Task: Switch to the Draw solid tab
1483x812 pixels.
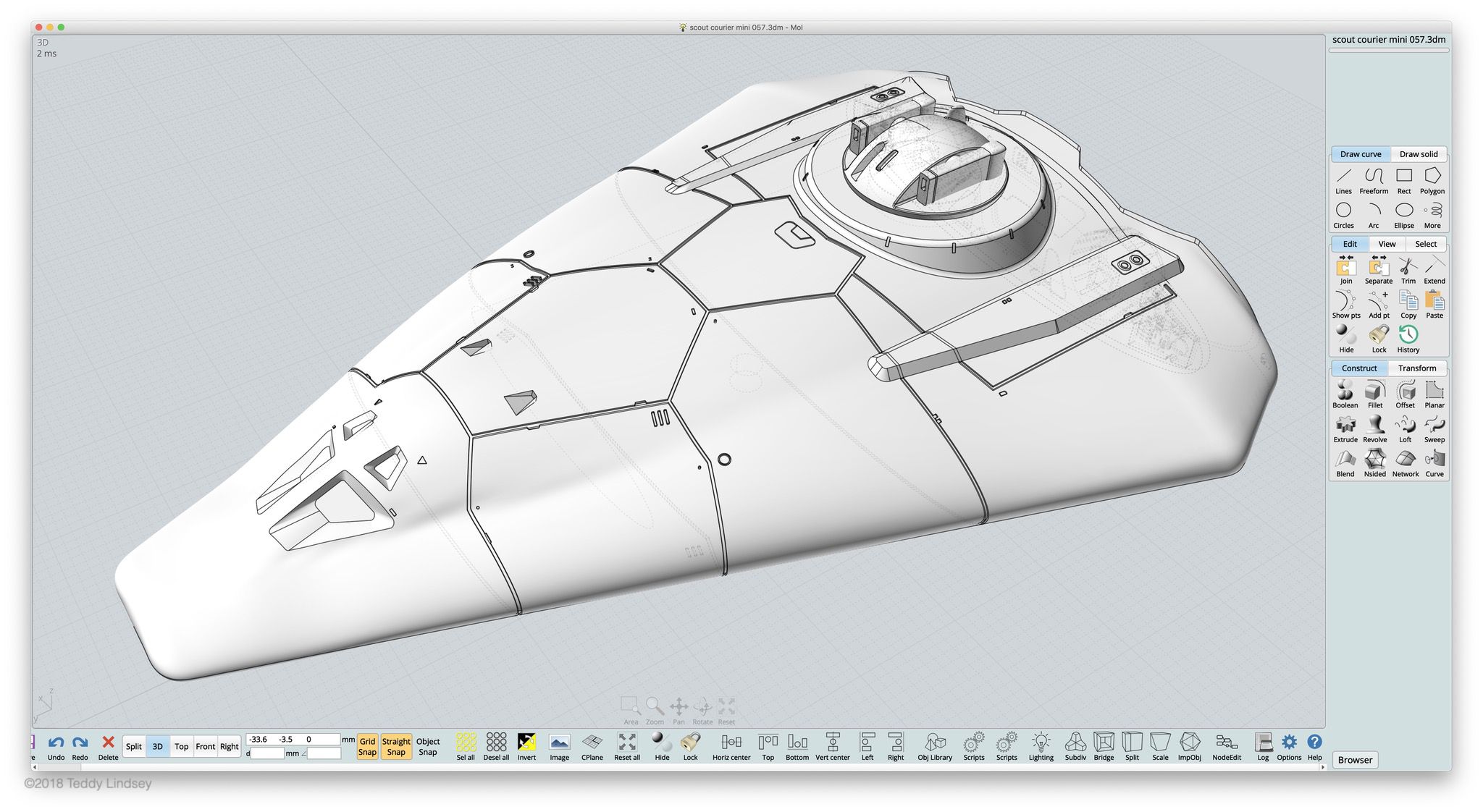Action: point(1419,154)
